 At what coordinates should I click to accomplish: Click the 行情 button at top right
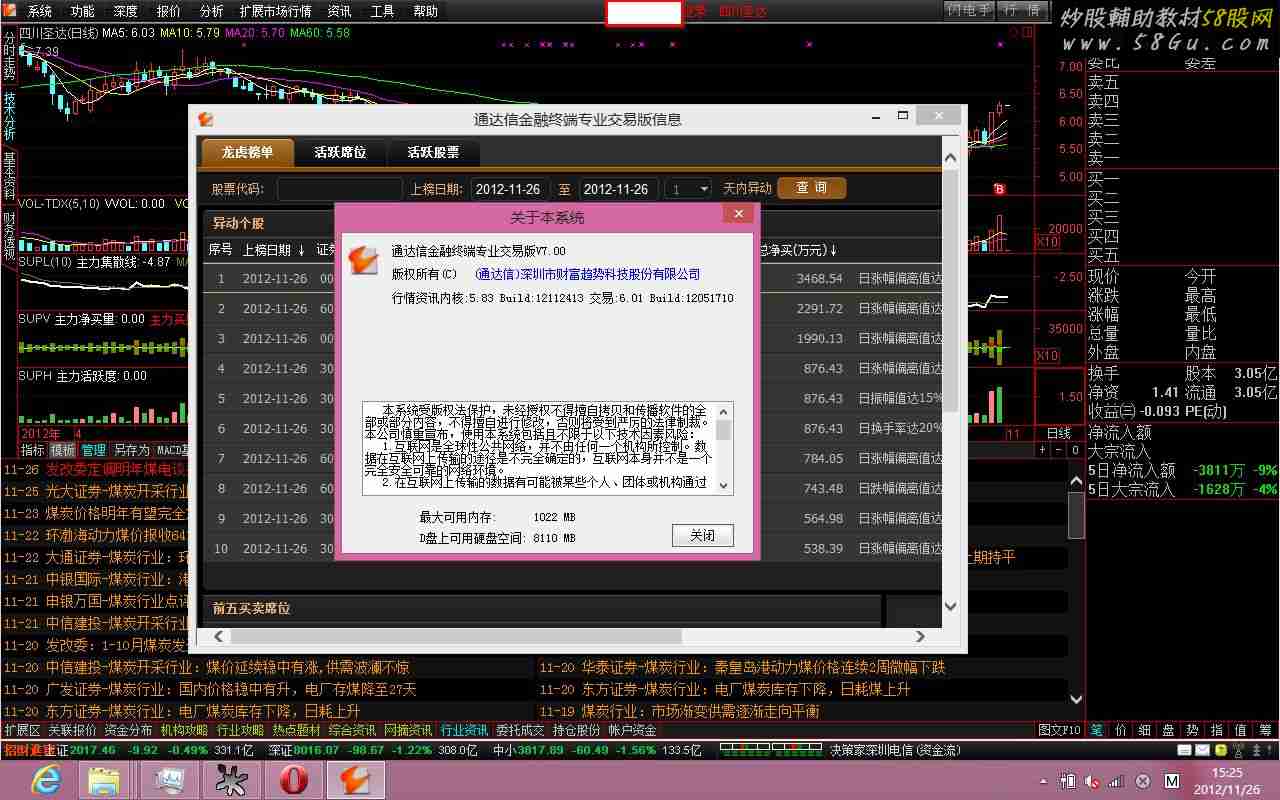point(1021,10)
